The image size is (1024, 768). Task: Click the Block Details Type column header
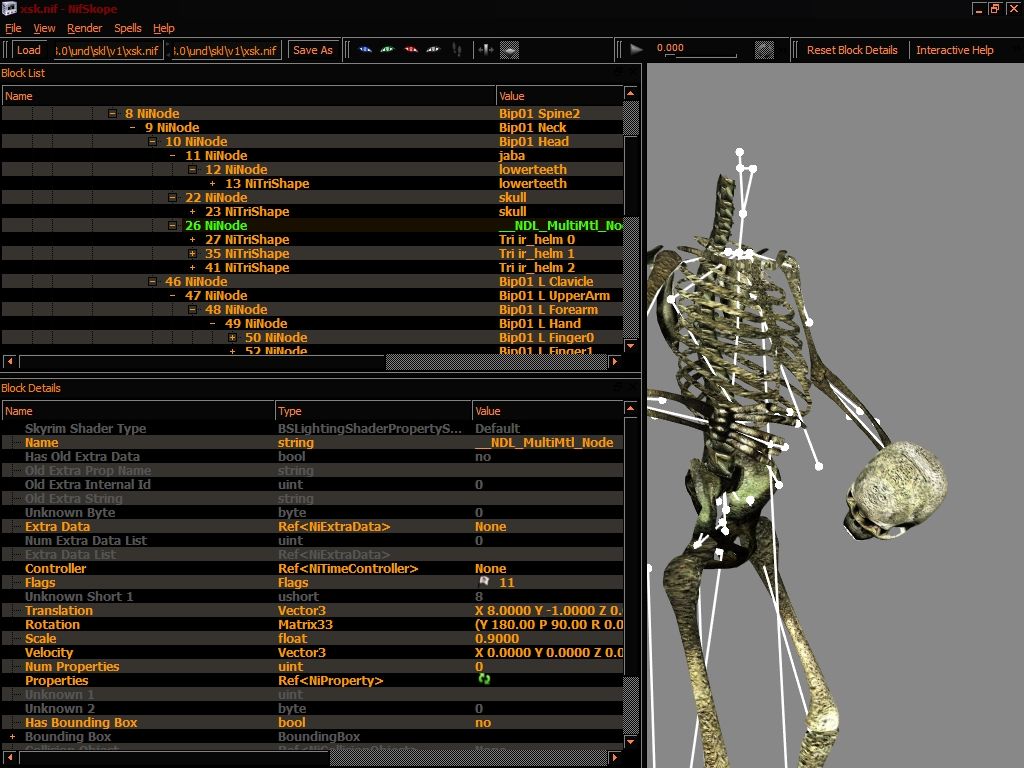pyautogui.click(x=373, y=411)
